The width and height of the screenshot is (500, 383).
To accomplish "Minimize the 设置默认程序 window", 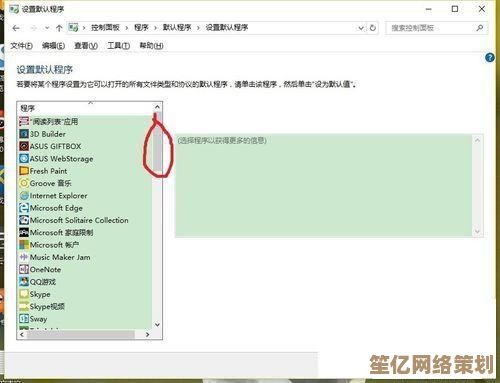I will click(429, 9).
